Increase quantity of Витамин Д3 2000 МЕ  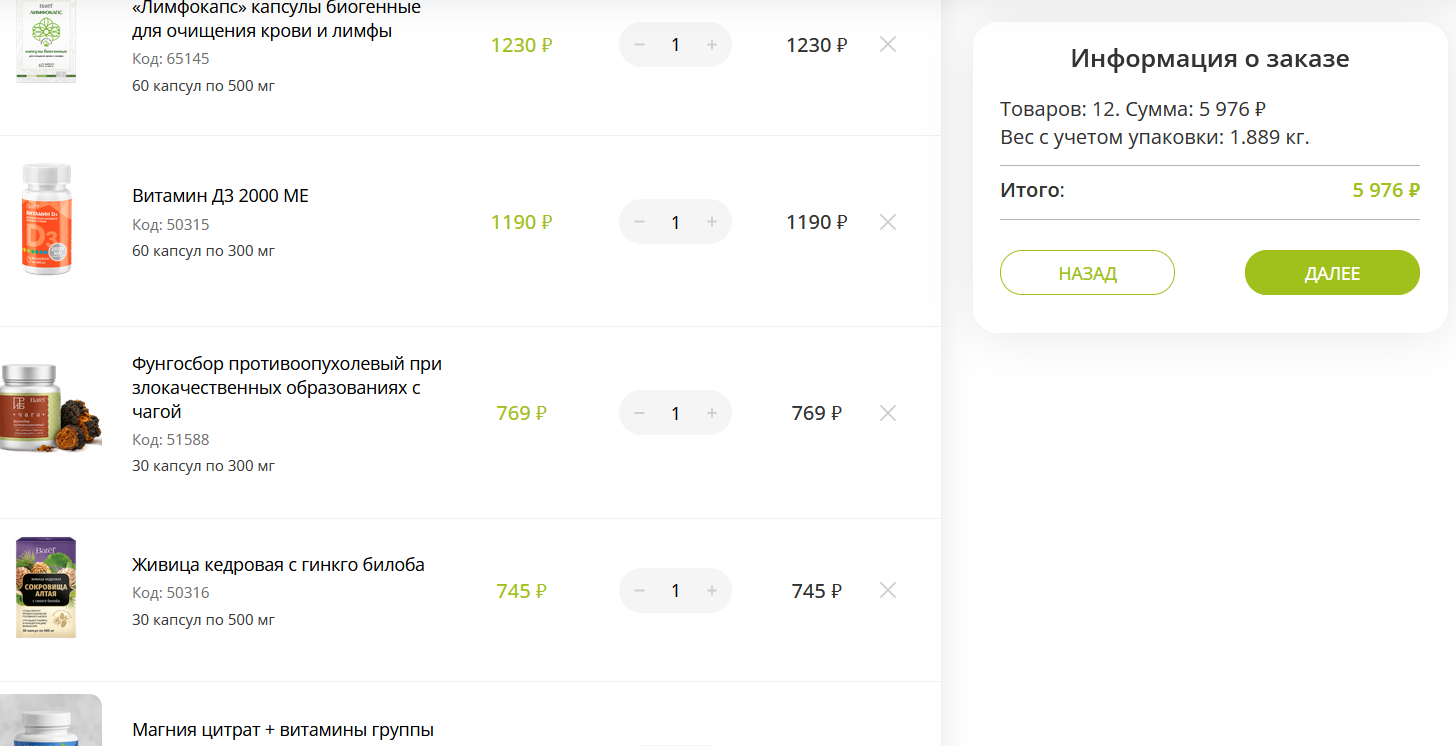click(712, 222)
